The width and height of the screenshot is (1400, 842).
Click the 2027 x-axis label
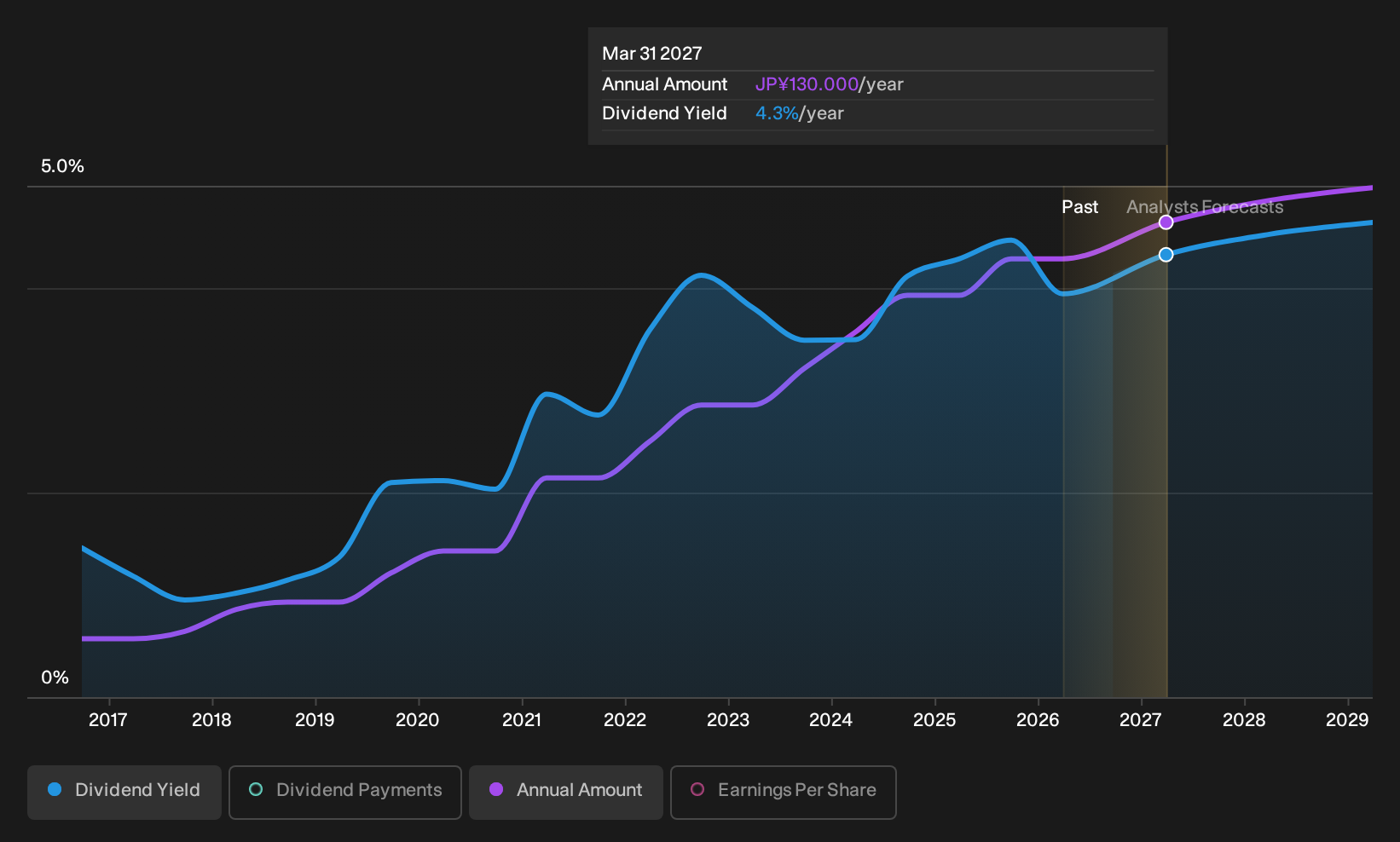(1141, 720)
